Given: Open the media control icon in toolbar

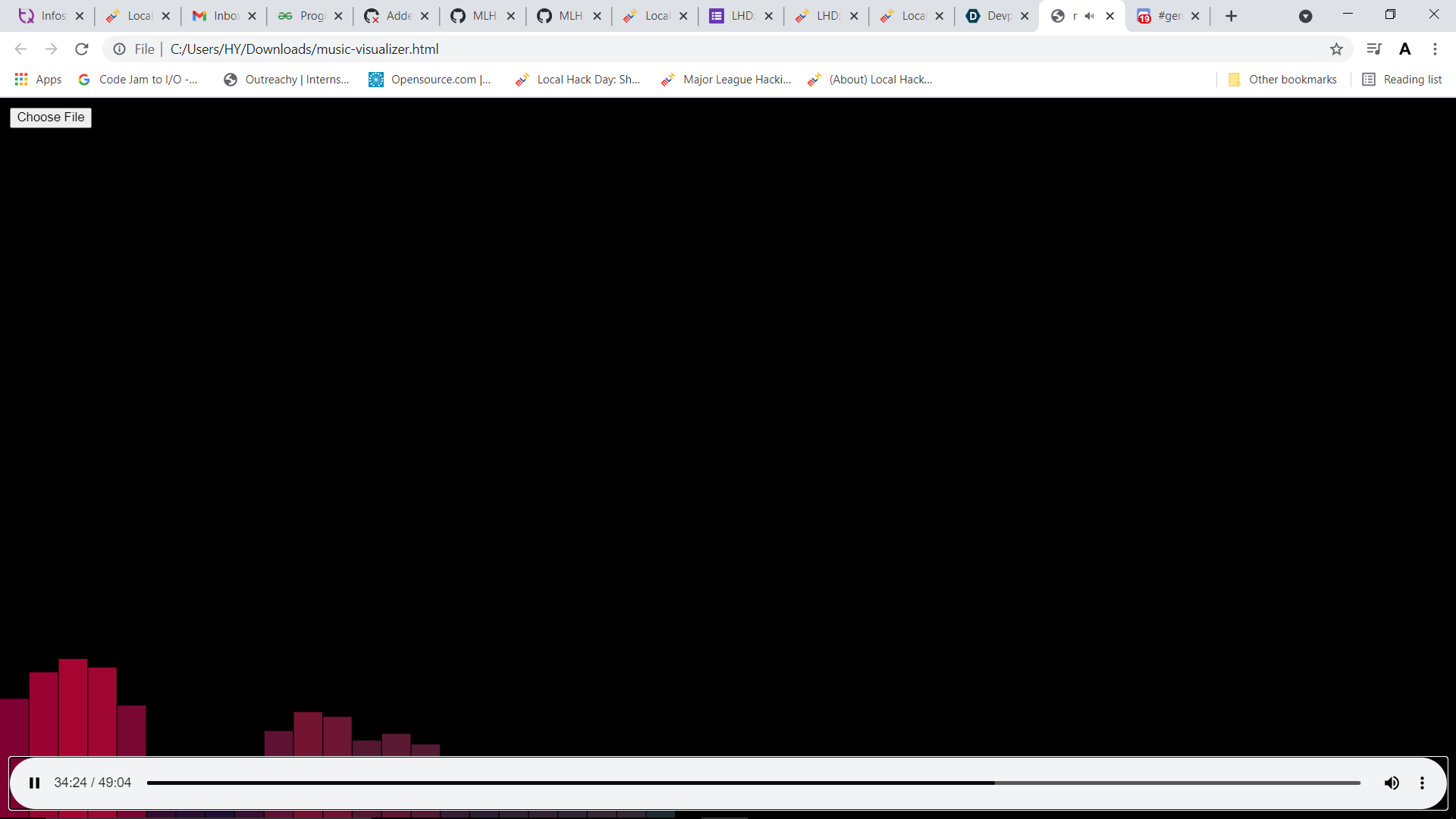Looking at the screenshot, I should [x=1373, y=49].
